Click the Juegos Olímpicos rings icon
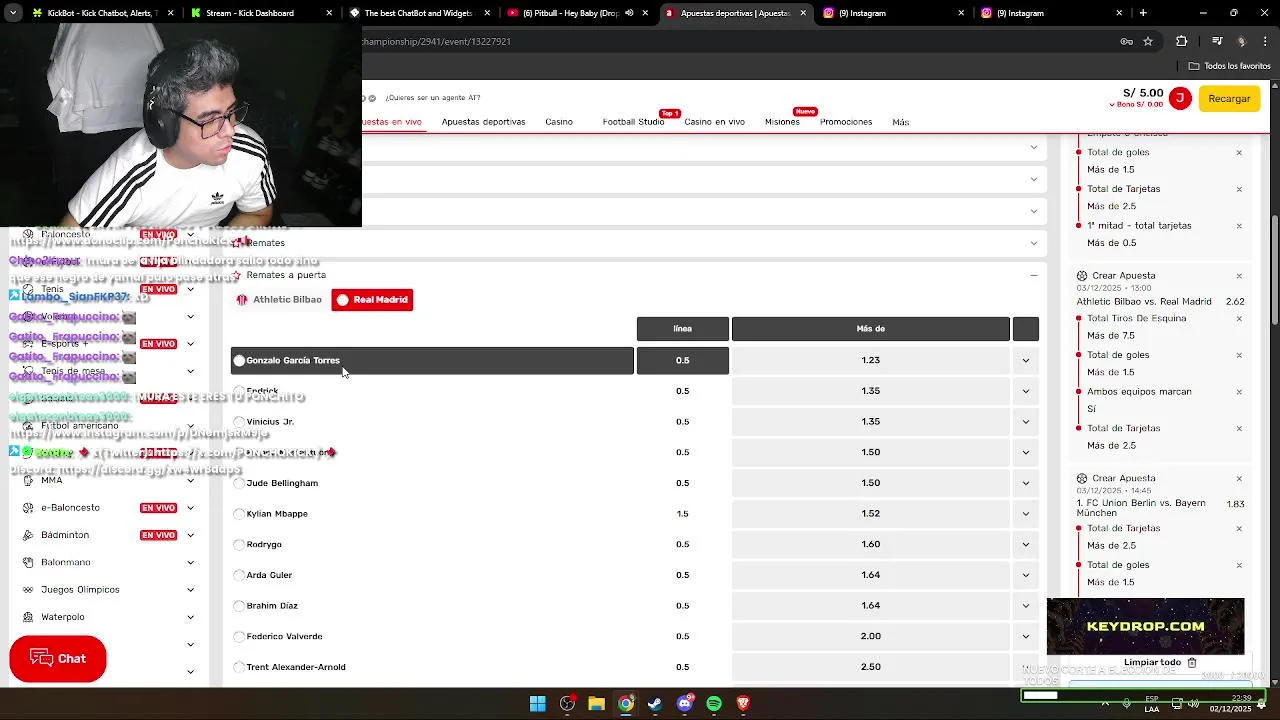This screenshot has width=1280, height=720. click(x=28, y=590)
